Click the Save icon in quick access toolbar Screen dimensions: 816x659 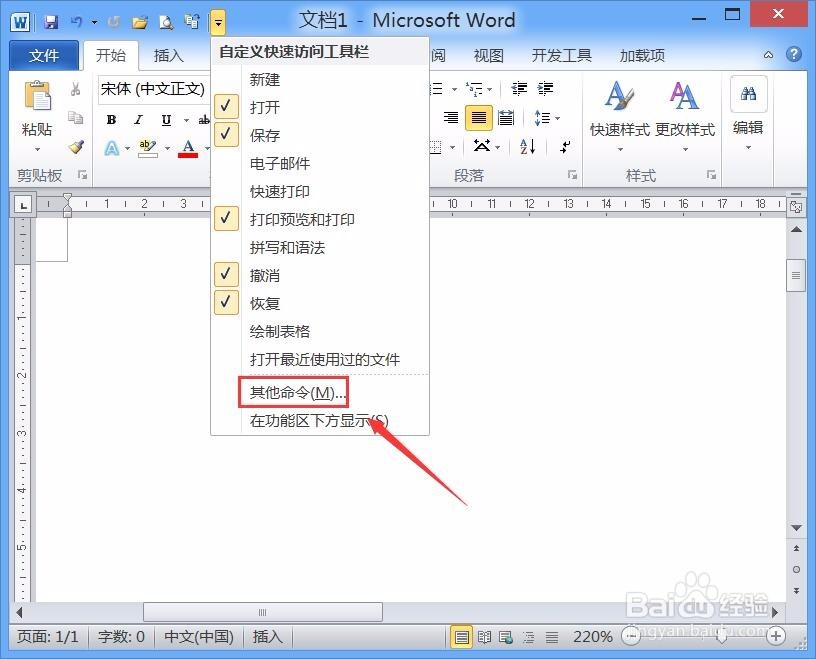[x=50, y=22]
